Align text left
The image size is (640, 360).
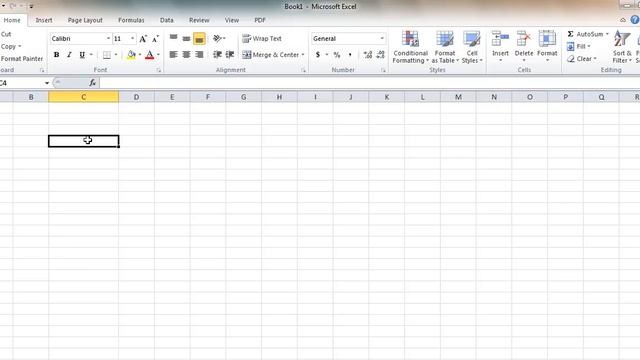(173, 55)
